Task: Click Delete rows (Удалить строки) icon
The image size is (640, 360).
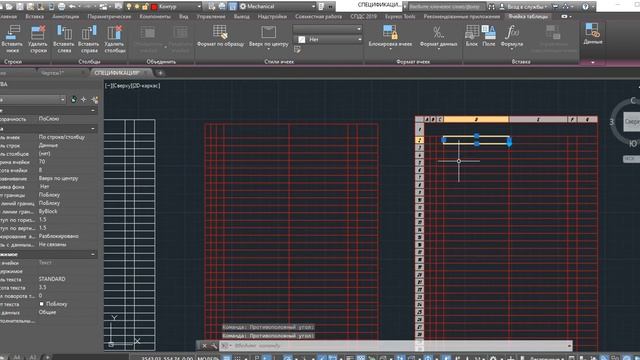Action: click(x=38, y=32)
